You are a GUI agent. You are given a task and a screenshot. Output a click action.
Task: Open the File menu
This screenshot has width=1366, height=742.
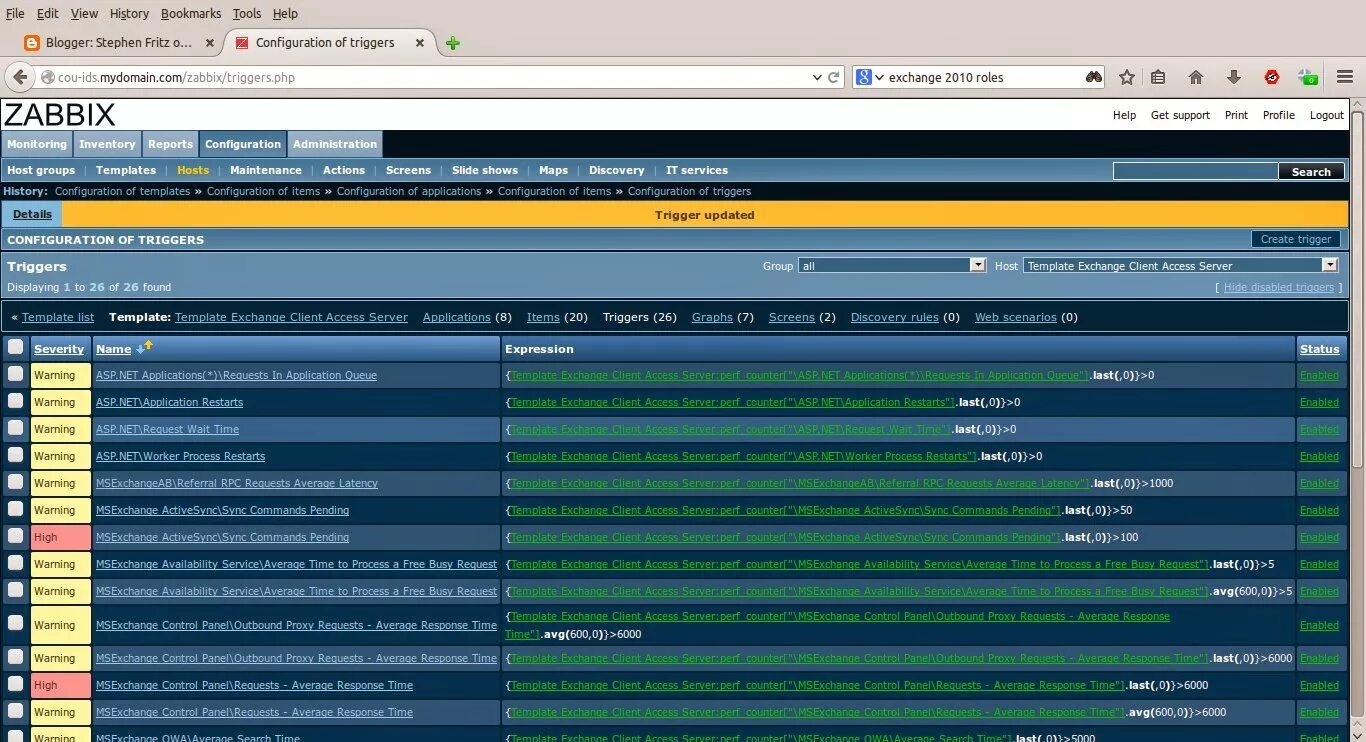[x=15, y=13]
